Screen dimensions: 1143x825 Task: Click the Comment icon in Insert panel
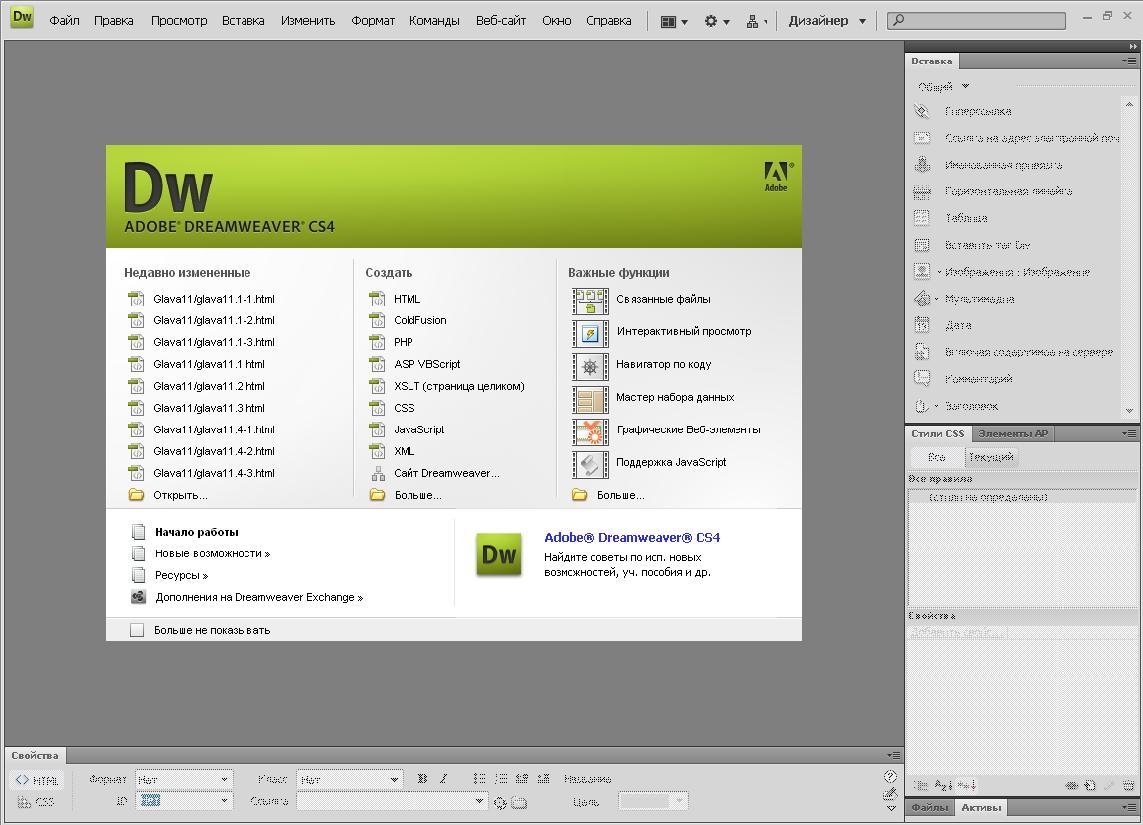coord(922,379)
